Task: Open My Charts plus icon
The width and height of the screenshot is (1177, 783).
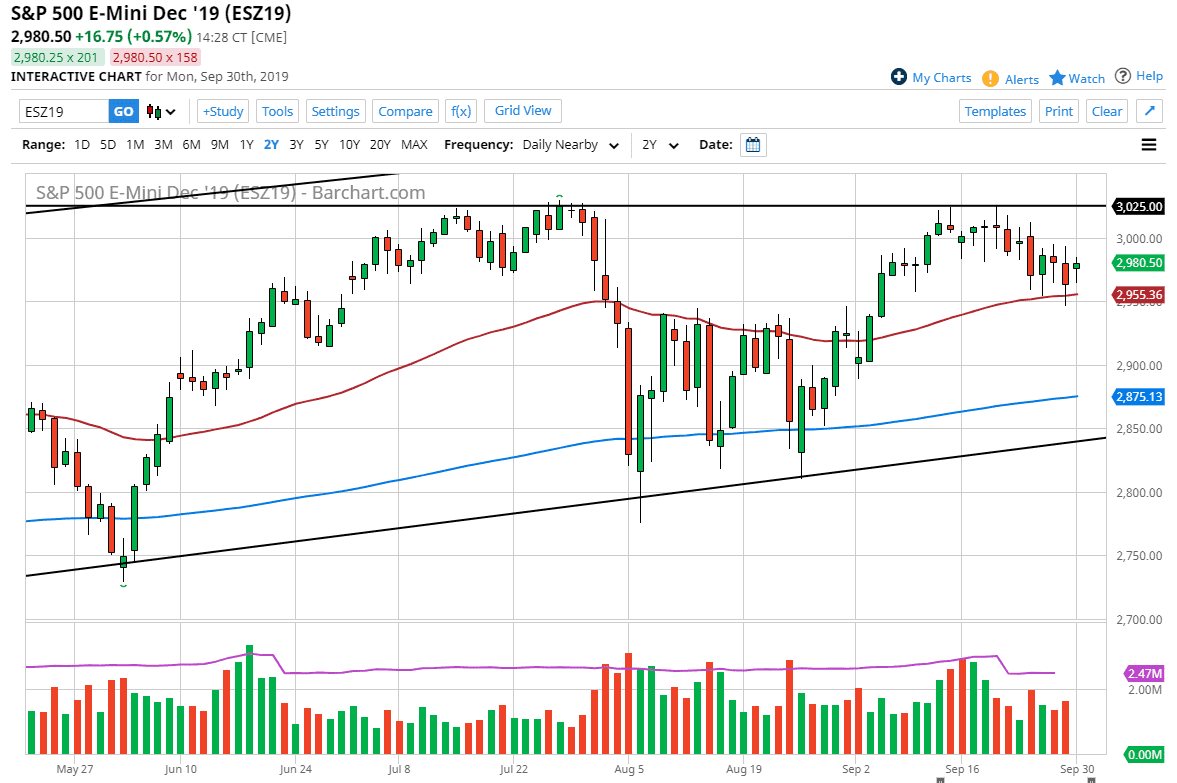Action: [x=898, y=77]
